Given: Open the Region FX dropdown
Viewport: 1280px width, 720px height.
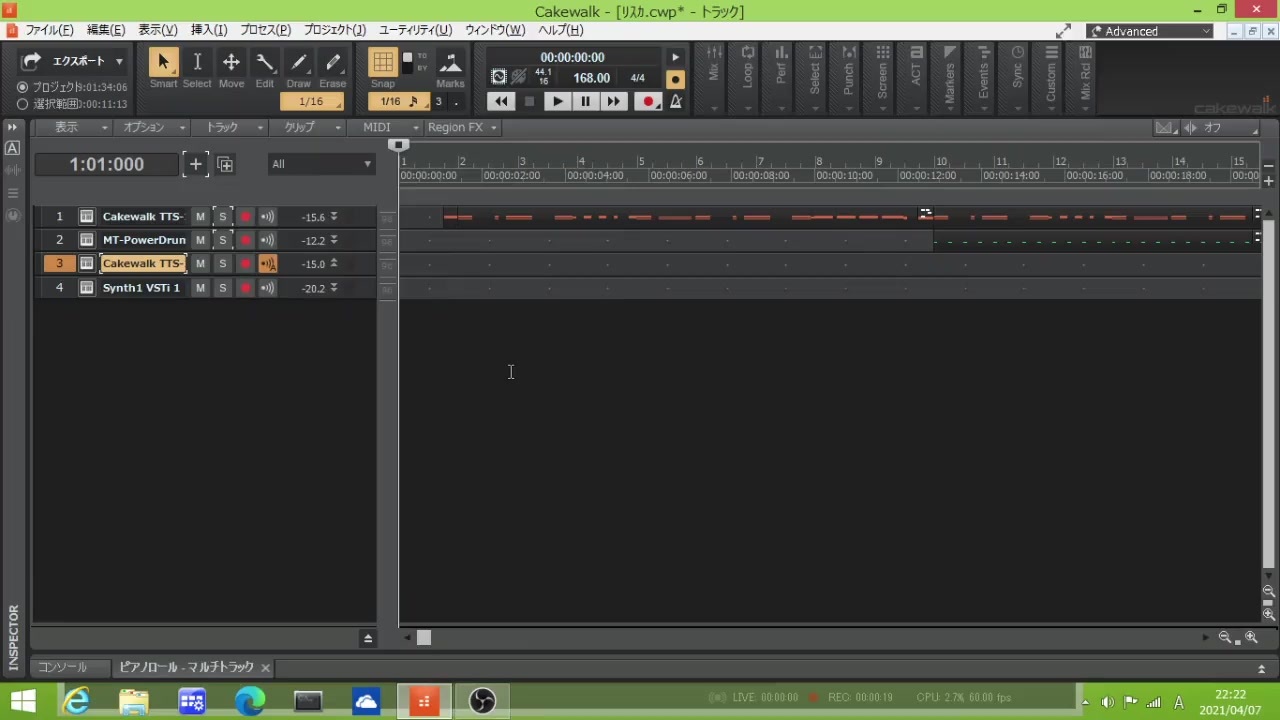Looking at the screenshot, I should [x=461, y=127].
